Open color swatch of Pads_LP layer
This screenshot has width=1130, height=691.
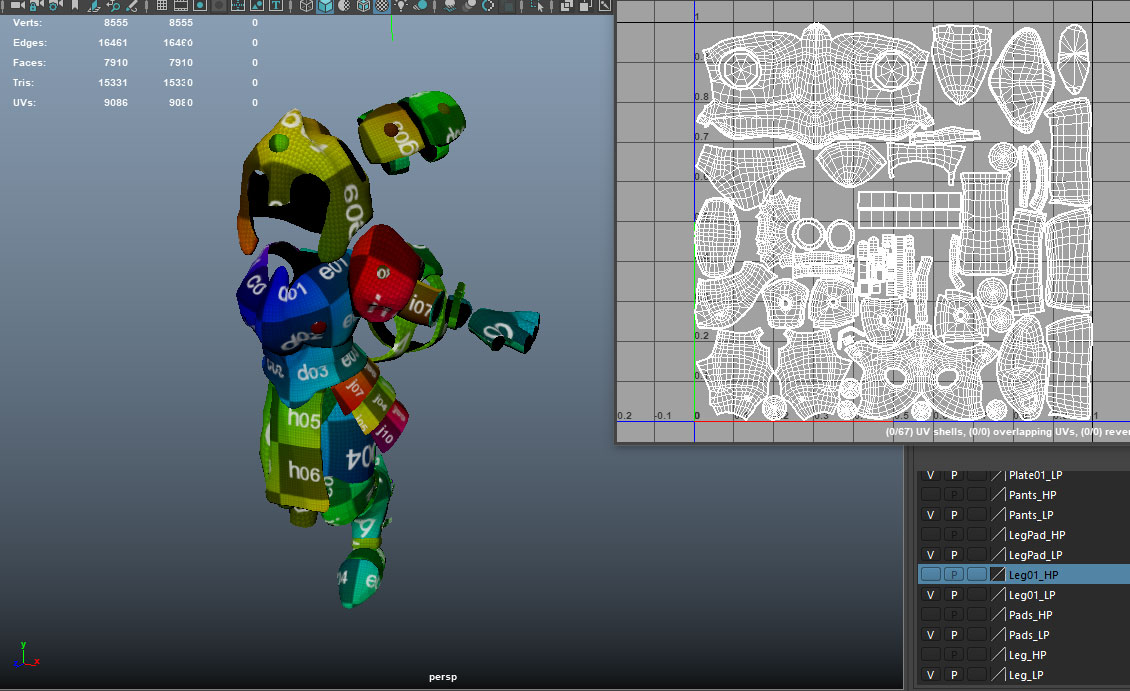pyautogui.click(x=998, y=635)
